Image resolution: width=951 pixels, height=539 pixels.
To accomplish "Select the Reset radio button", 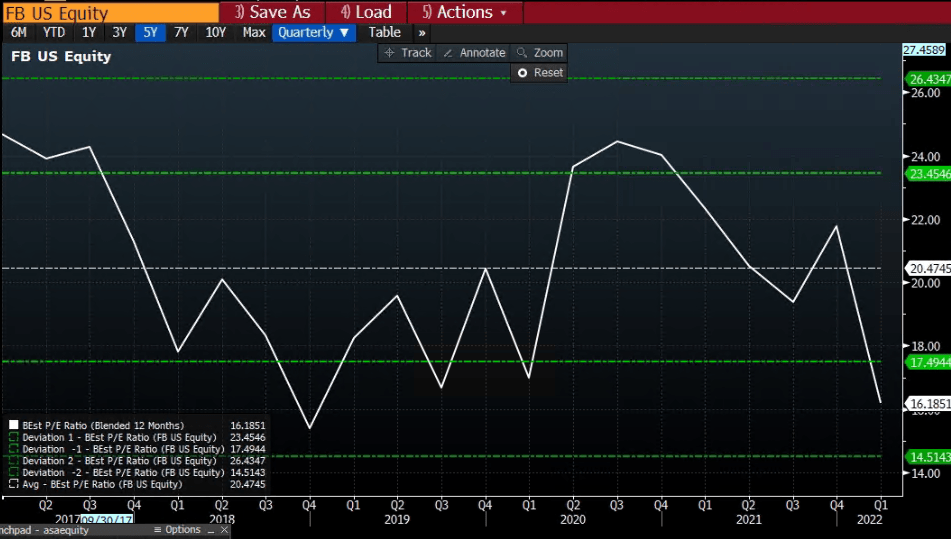I will (x=523, y=73).
